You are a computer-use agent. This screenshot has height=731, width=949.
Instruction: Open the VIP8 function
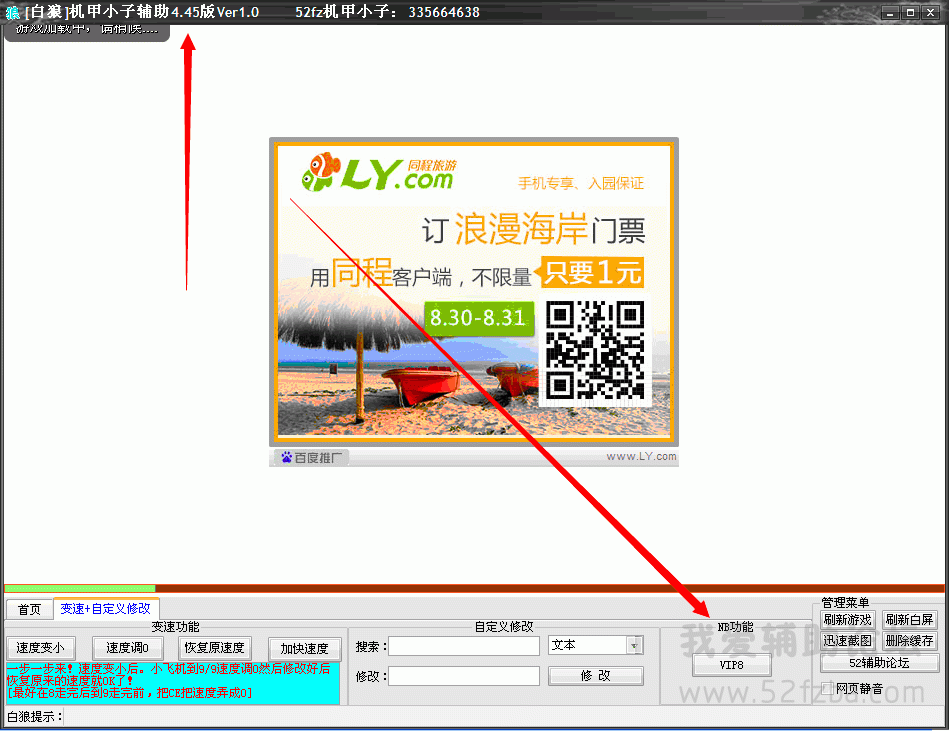[731, 664]
